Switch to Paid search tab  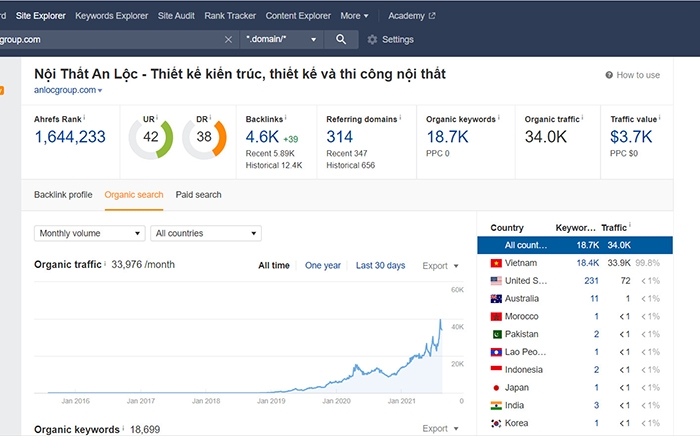[198, 195]
